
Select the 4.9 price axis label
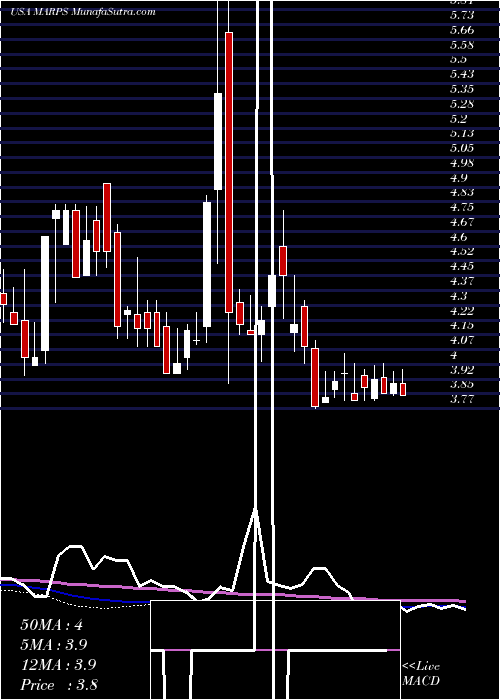point(459,178)
